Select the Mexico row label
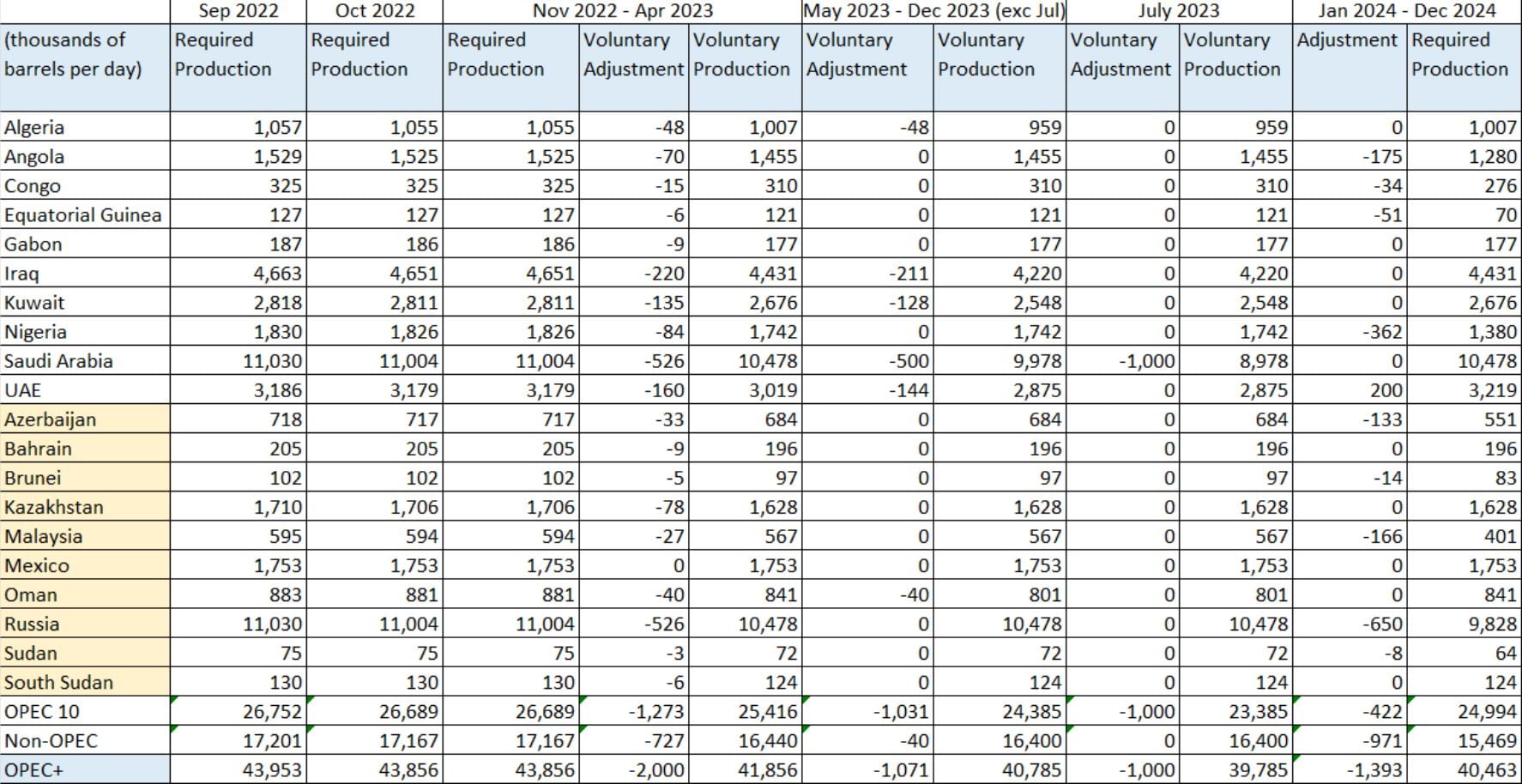1522x784 pixels. point(85,564)
